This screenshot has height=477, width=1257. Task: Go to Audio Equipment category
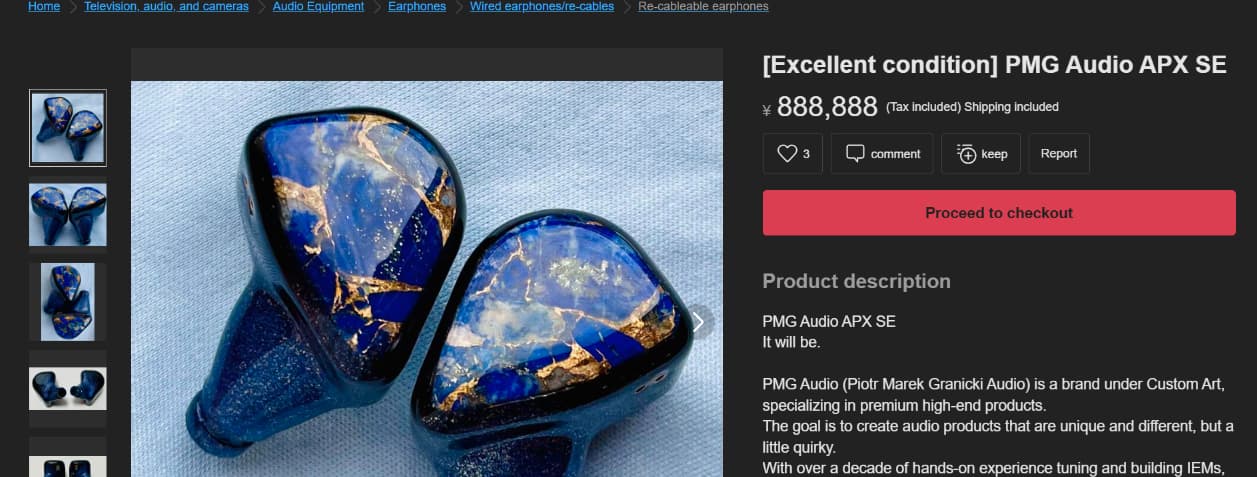click(318, 6)
